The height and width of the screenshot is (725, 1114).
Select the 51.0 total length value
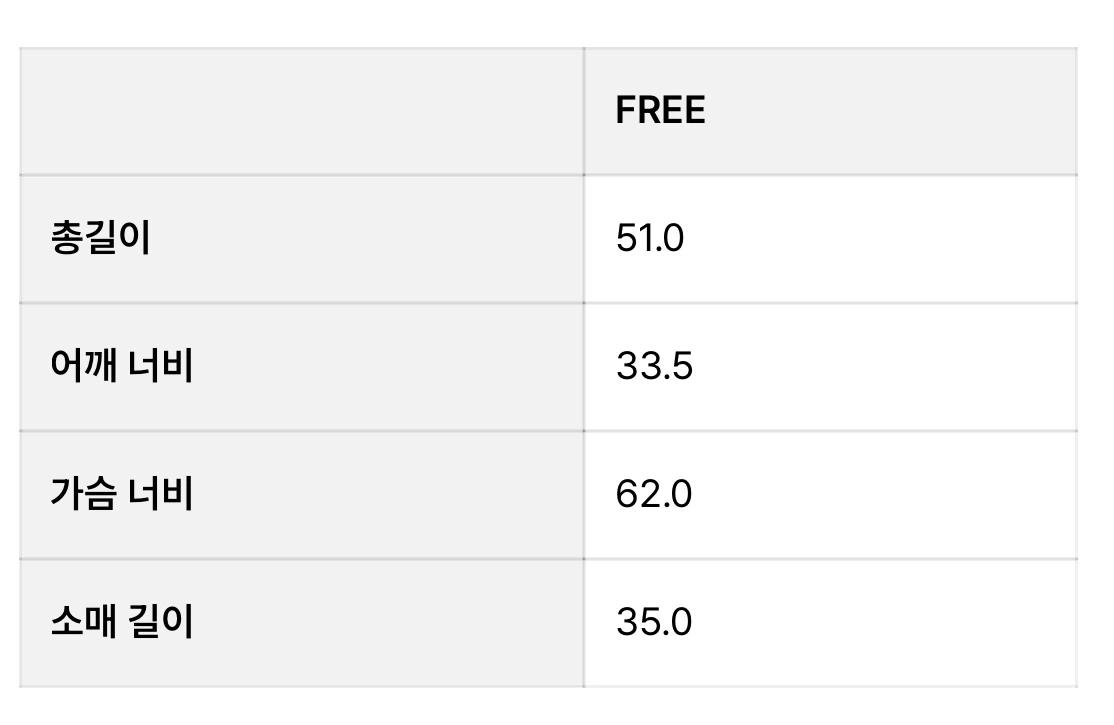(649, 238)
